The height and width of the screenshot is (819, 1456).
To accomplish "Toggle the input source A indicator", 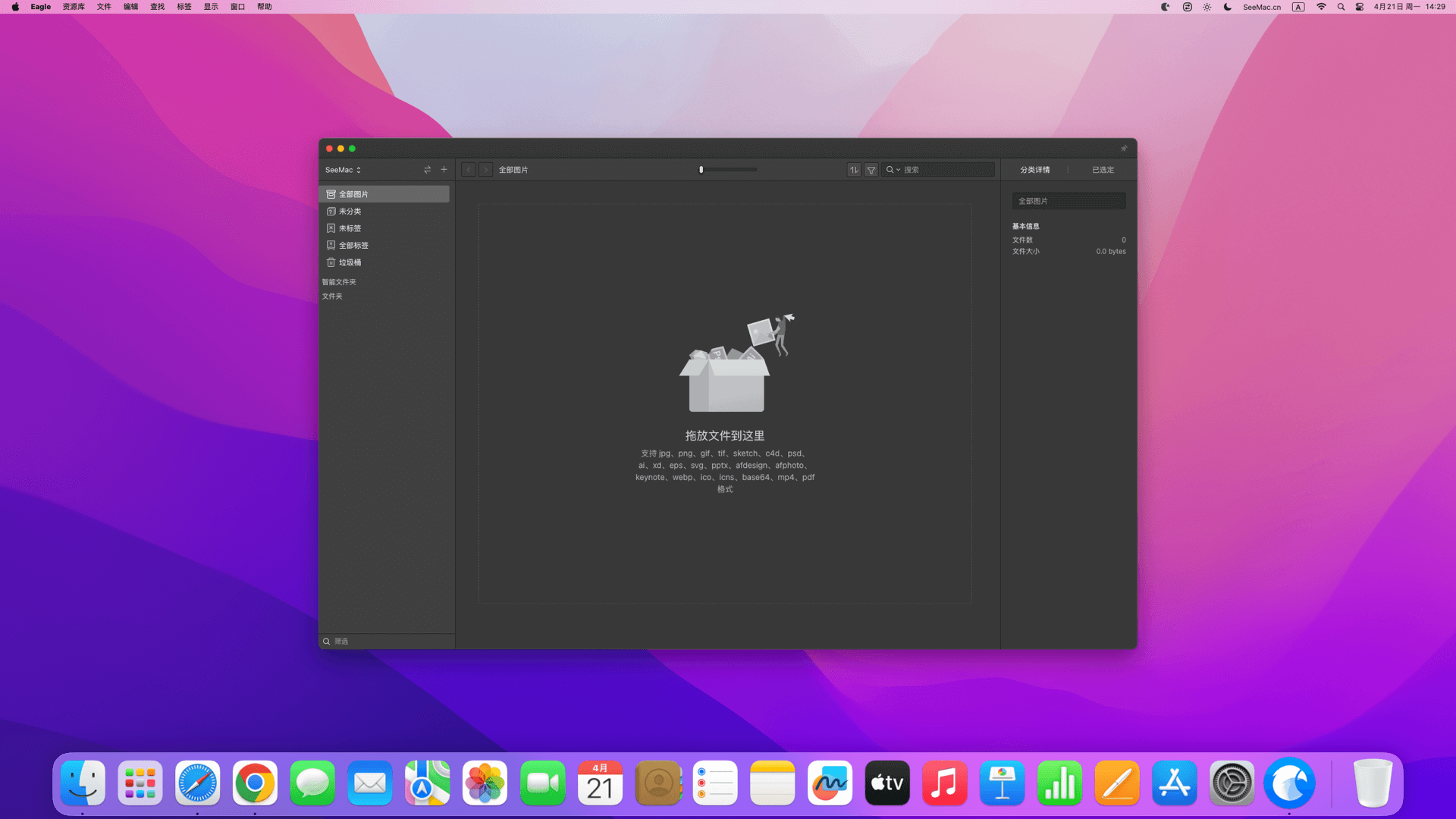I will [1298, 7].
